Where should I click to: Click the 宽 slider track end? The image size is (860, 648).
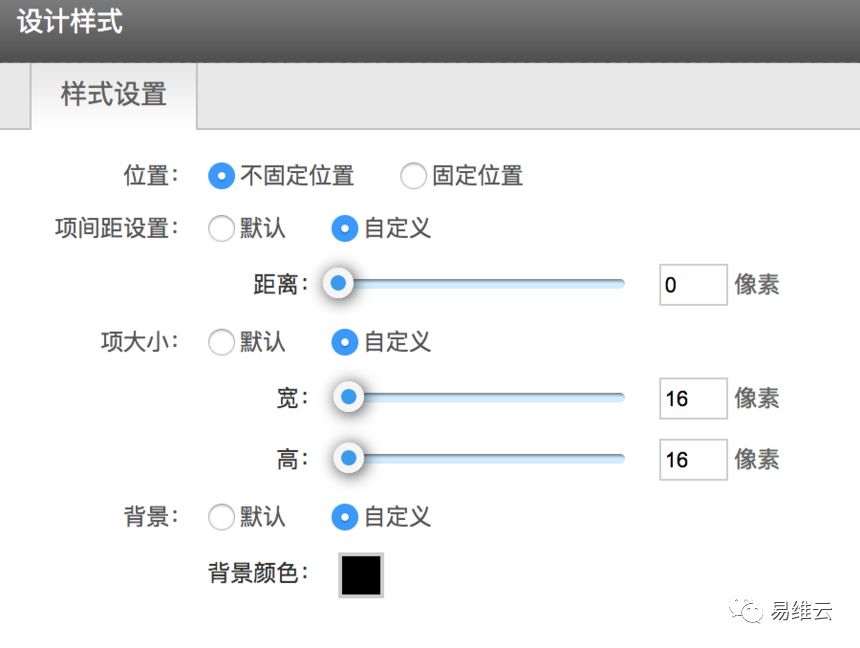[620, 397]
